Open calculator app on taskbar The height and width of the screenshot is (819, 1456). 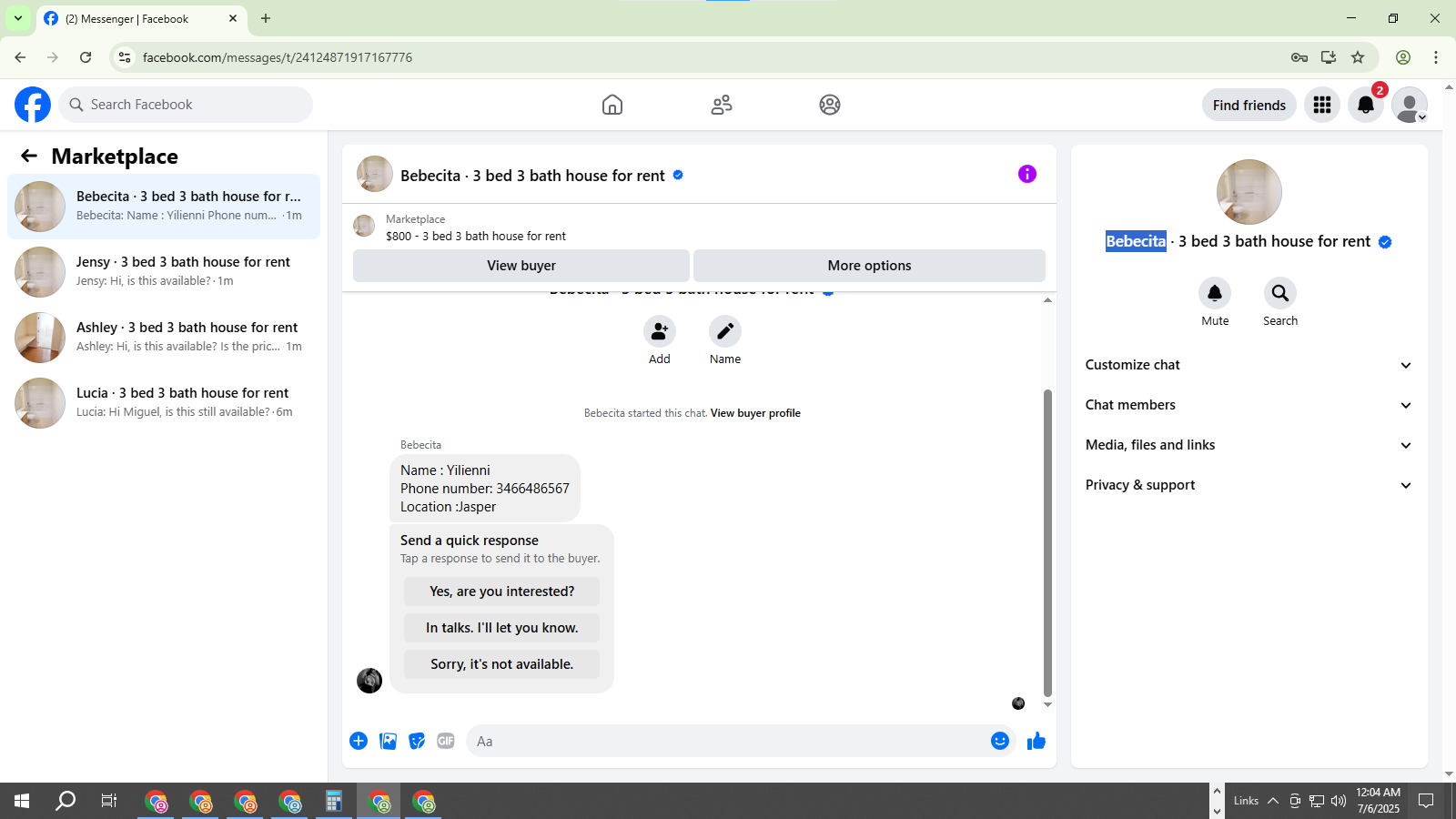(x=334, y=801)
